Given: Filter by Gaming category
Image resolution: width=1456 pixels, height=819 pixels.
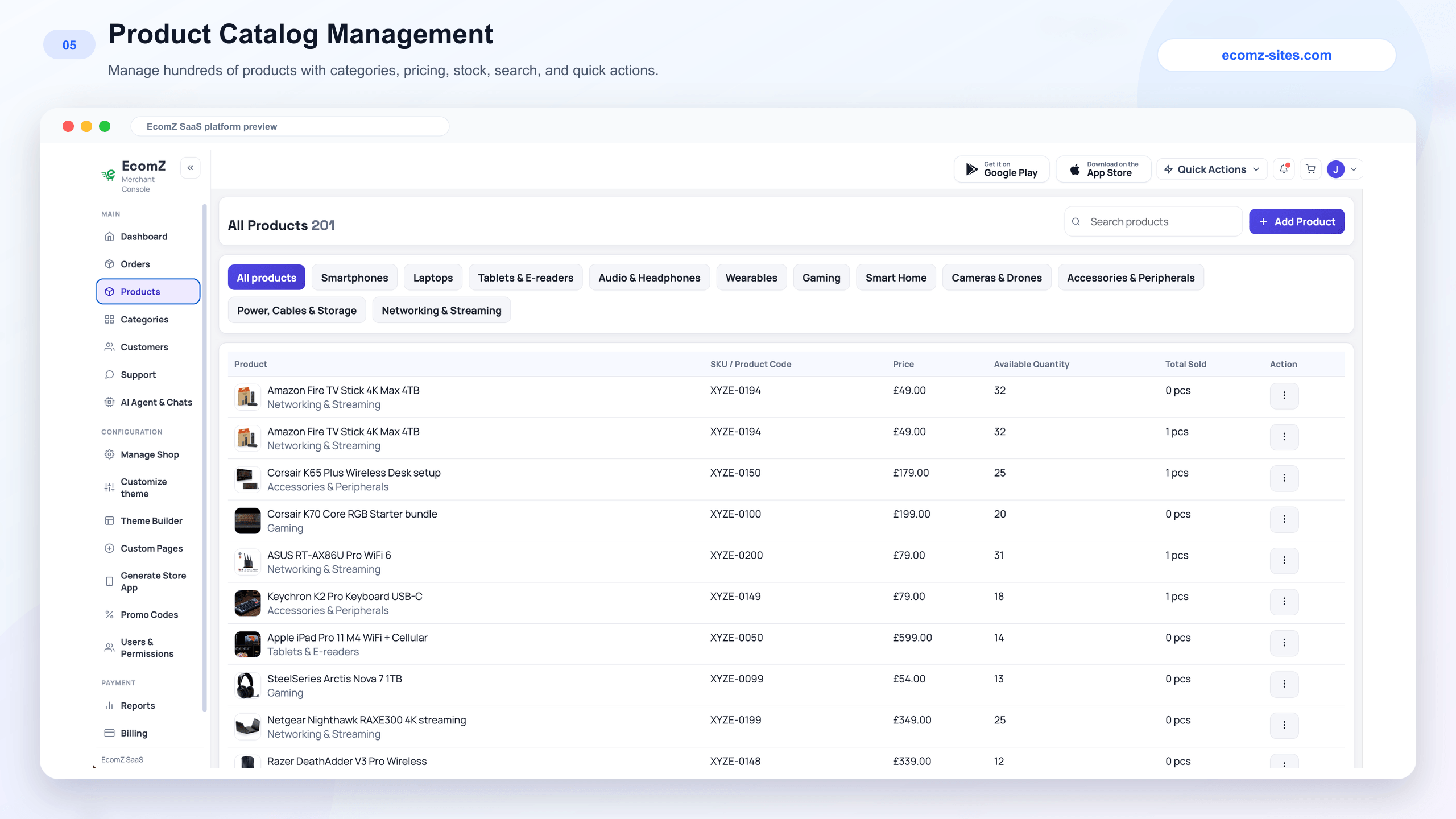Looking at the screenshot, I should [821, 278].
